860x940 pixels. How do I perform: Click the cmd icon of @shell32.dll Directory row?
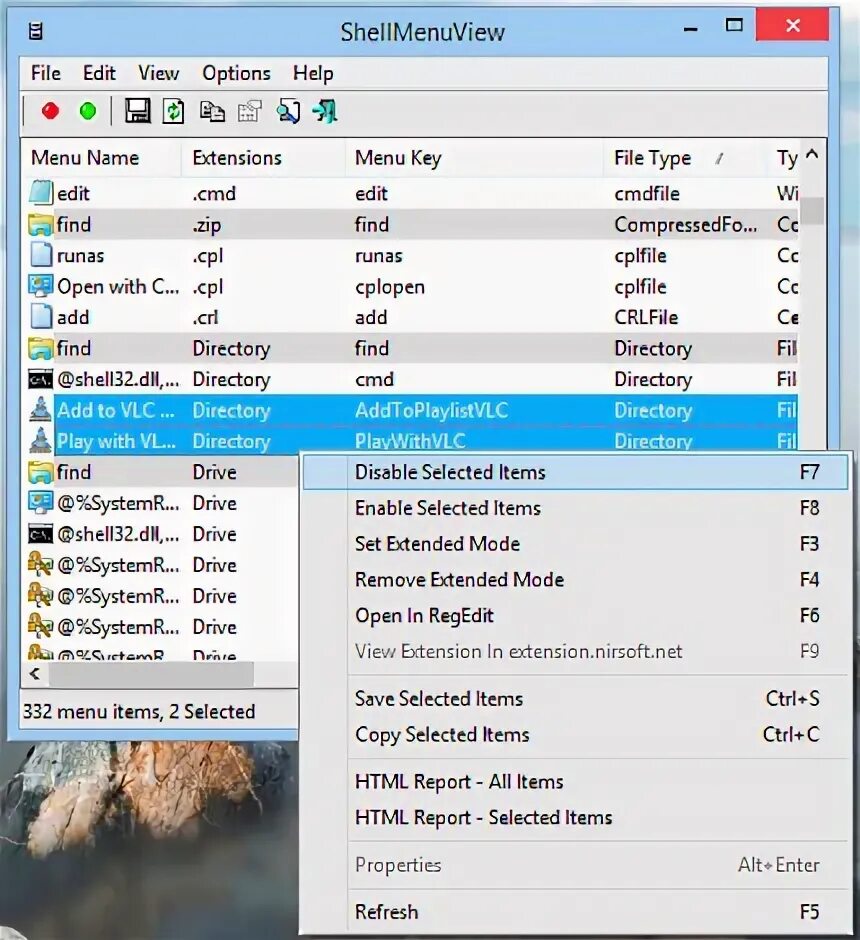41,379
